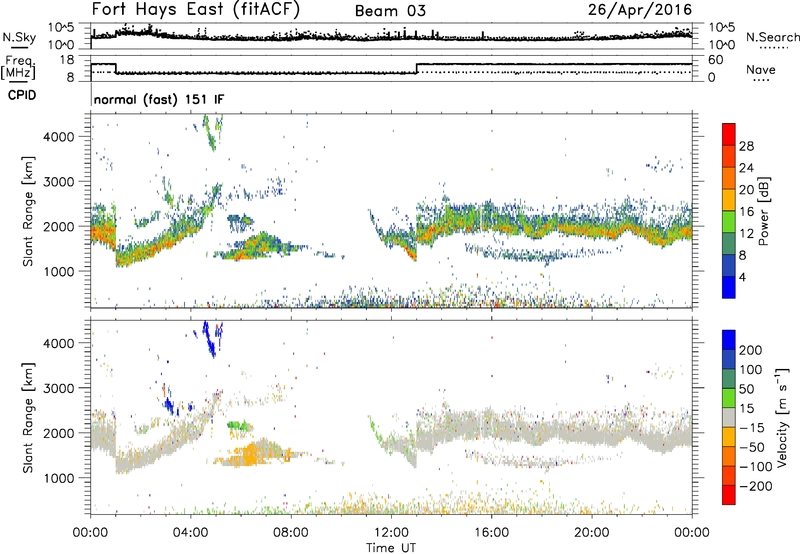
Task: Click the velocity panel 'Slant Range [km]' label
Action: tap(28, 417)
